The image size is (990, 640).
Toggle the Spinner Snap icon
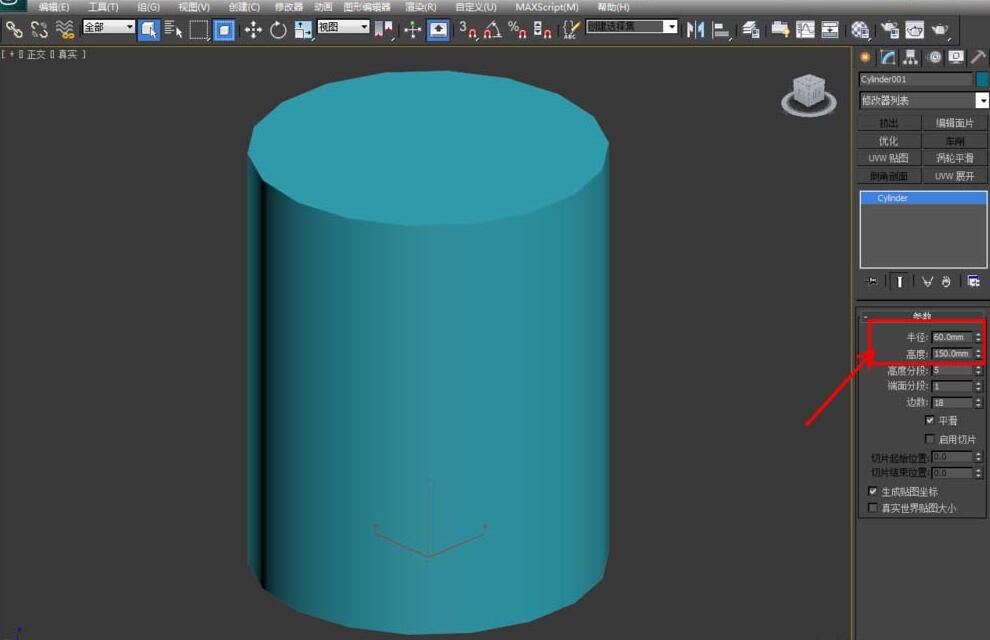(x=542, y=30)
